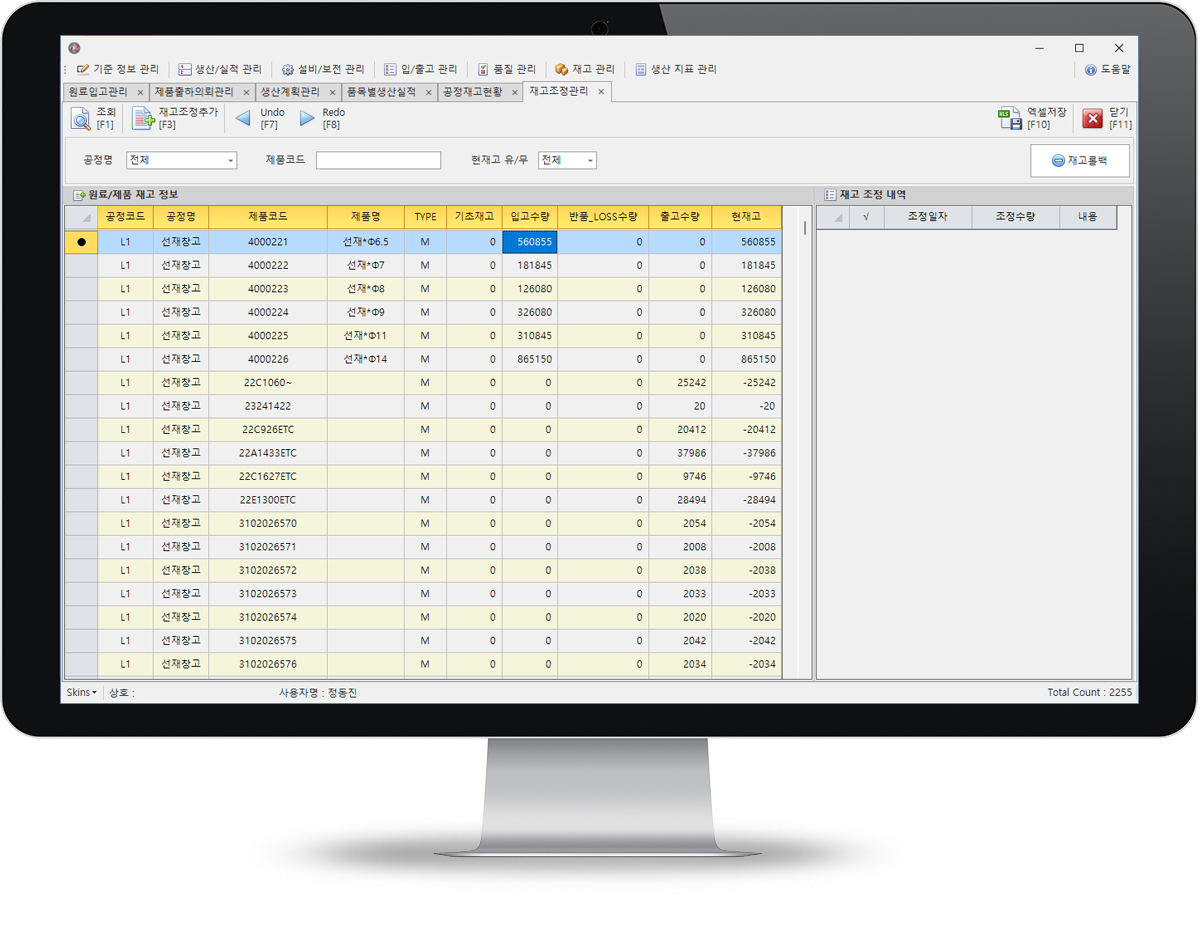Viewport: 1200px width, 932px height.
Task: Open the 품질 관리 menu
Action: [507, 70]
